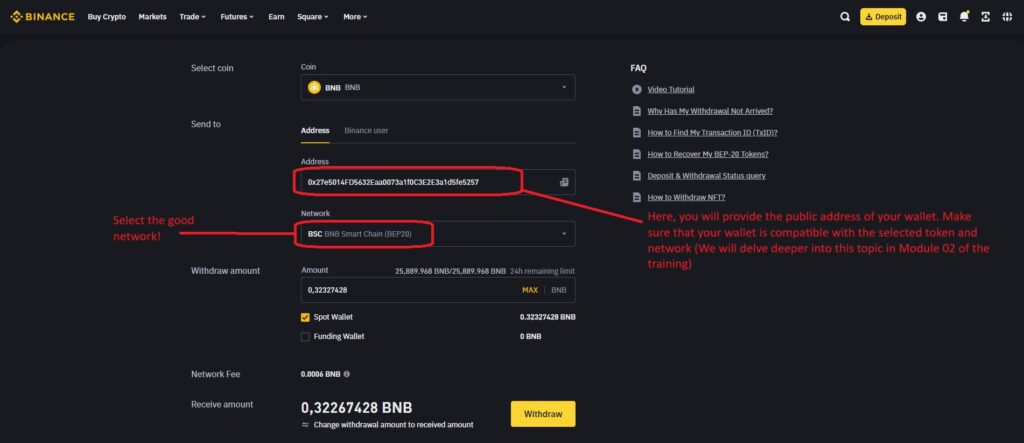
Task: Click document icon beside Withdraw NFT
Action: tap(637, 197)
